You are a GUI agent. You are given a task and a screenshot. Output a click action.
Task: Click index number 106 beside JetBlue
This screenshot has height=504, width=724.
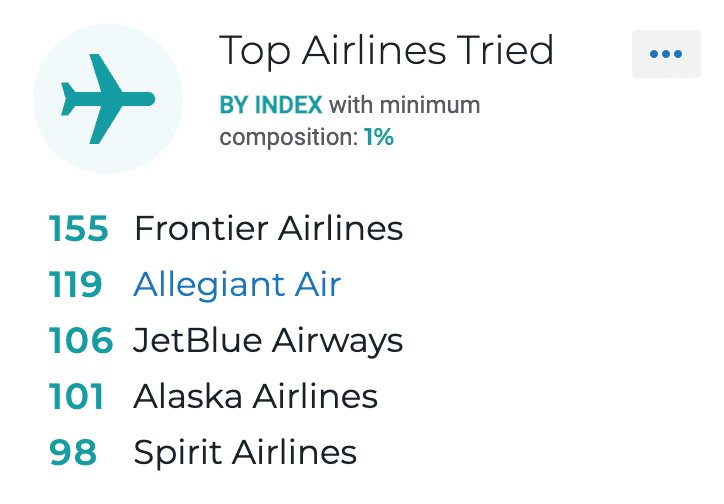tap(81, 341)
